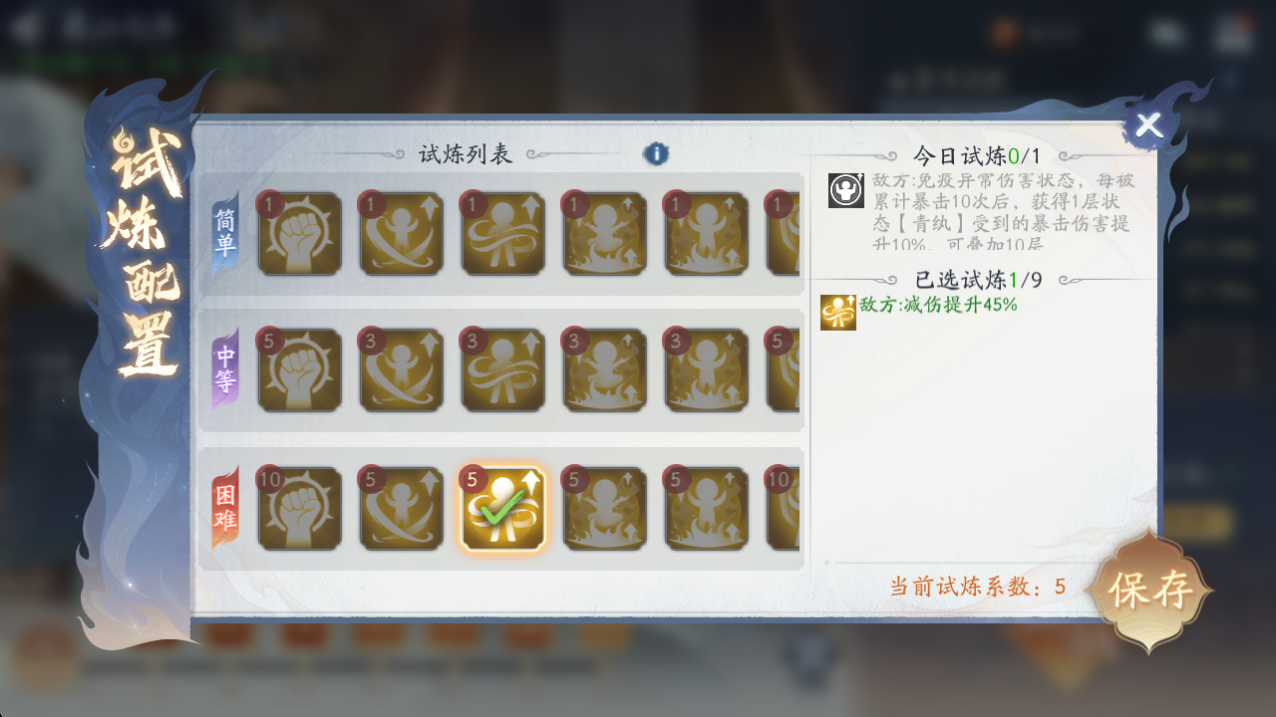Select the Hard row fist trial with cost 10
Viewport: 1276px width, 717px height.
tap(299, 508)
